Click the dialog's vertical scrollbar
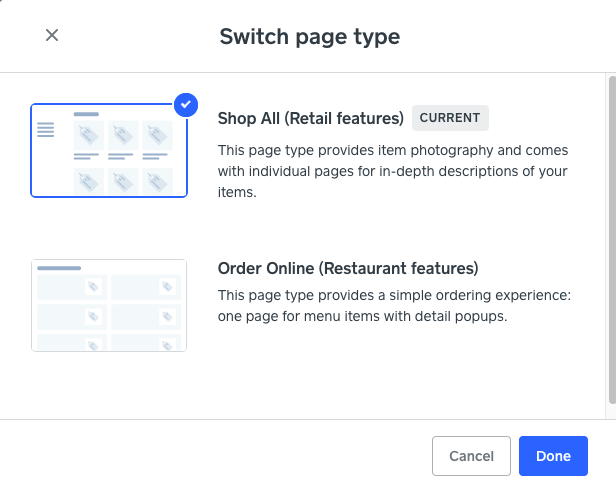The height and width of the screenshot is (488, 616). point(612,240)
